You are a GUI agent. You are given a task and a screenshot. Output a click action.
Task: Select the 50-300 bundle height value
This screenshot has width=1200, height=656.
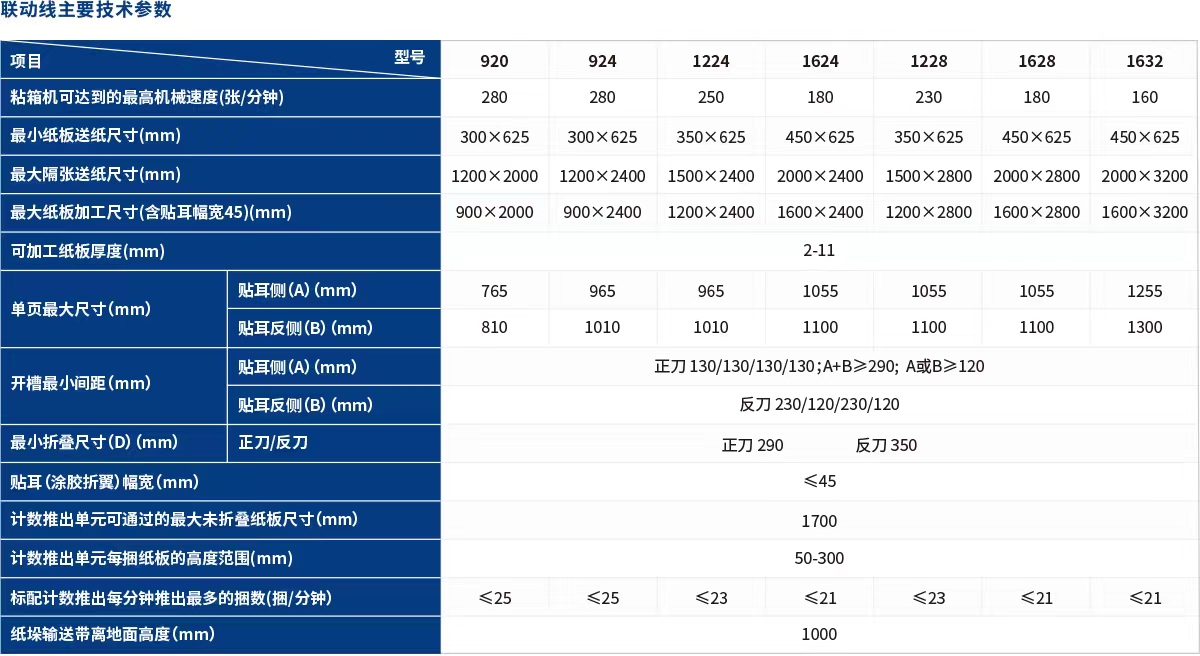819,559
